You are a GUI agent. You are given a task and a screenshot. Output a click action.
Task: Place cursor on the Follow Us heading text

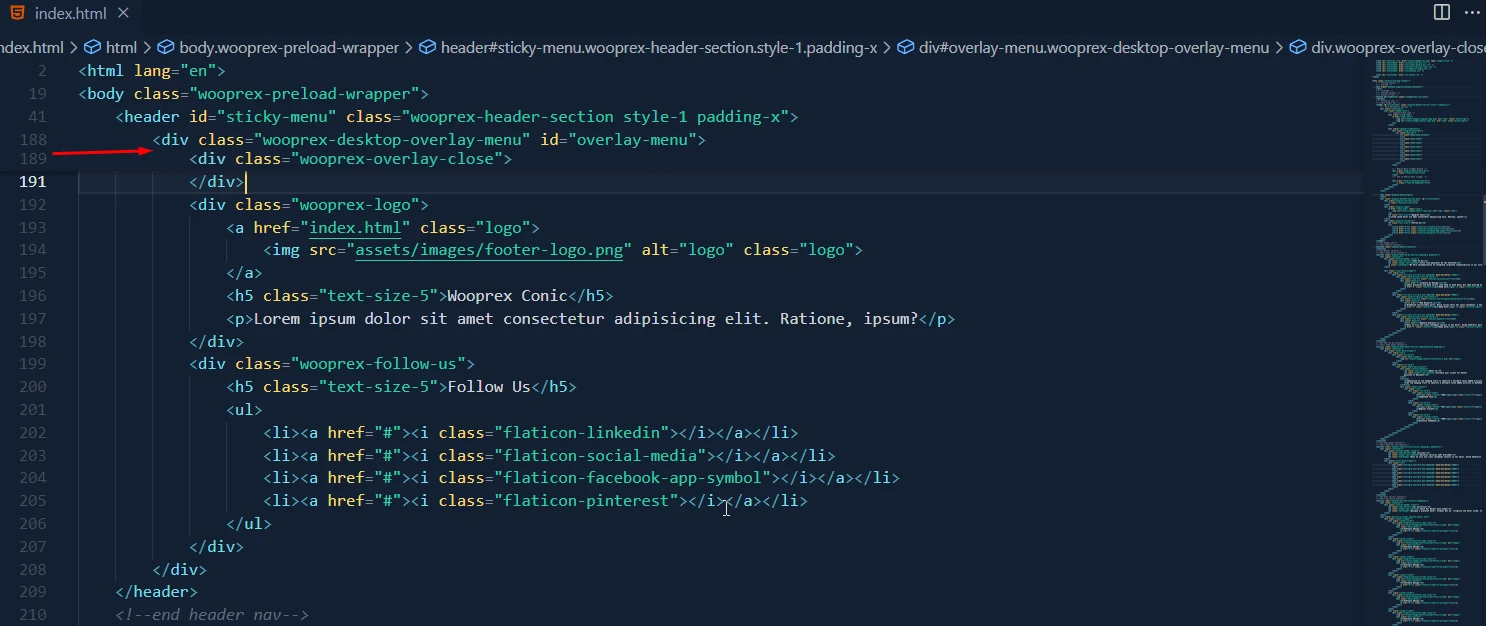coord(488,387)
